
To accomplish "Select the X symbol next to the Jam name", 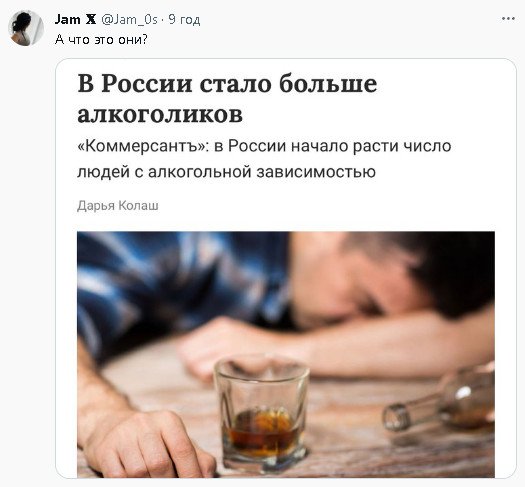I will point(90,20).
